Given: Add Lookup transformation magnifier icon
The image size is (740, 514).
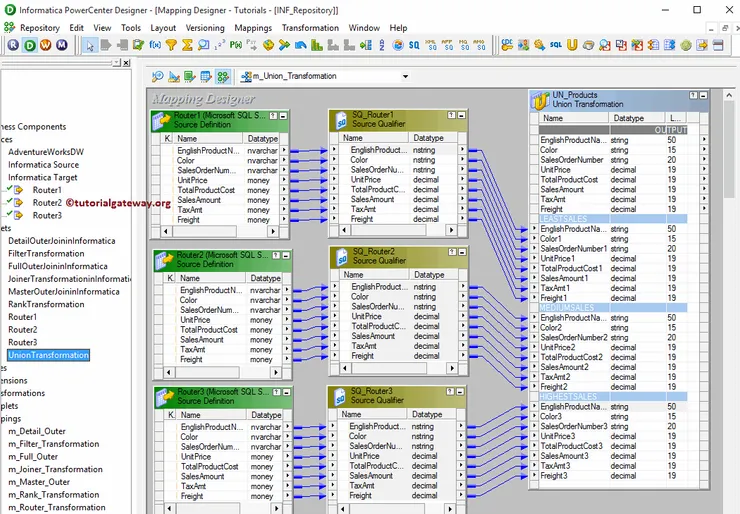Looking at the screenshot, I should (203, 45).
